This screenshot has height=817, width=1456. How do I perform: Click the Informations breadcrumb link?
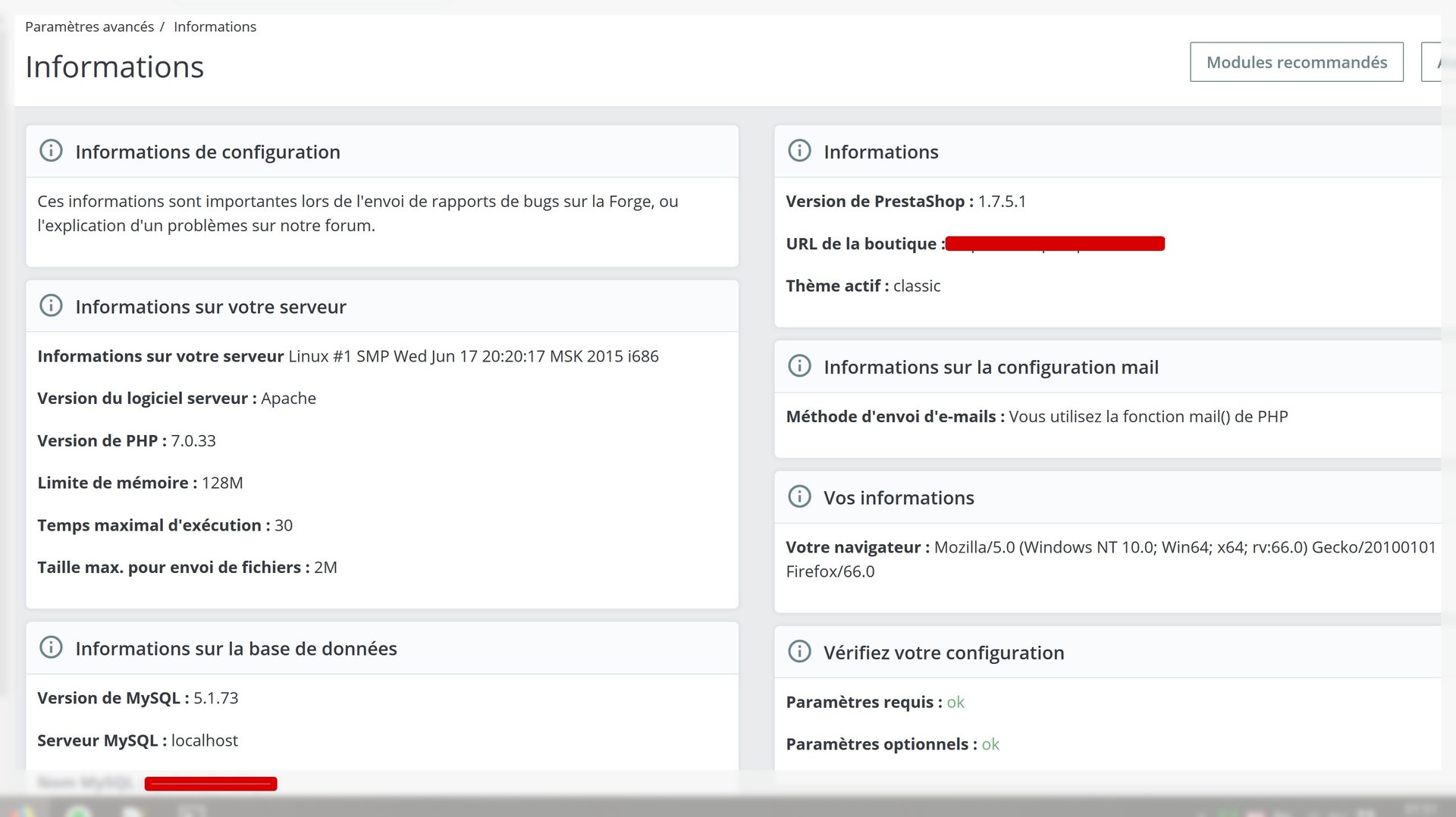(215, 27)
